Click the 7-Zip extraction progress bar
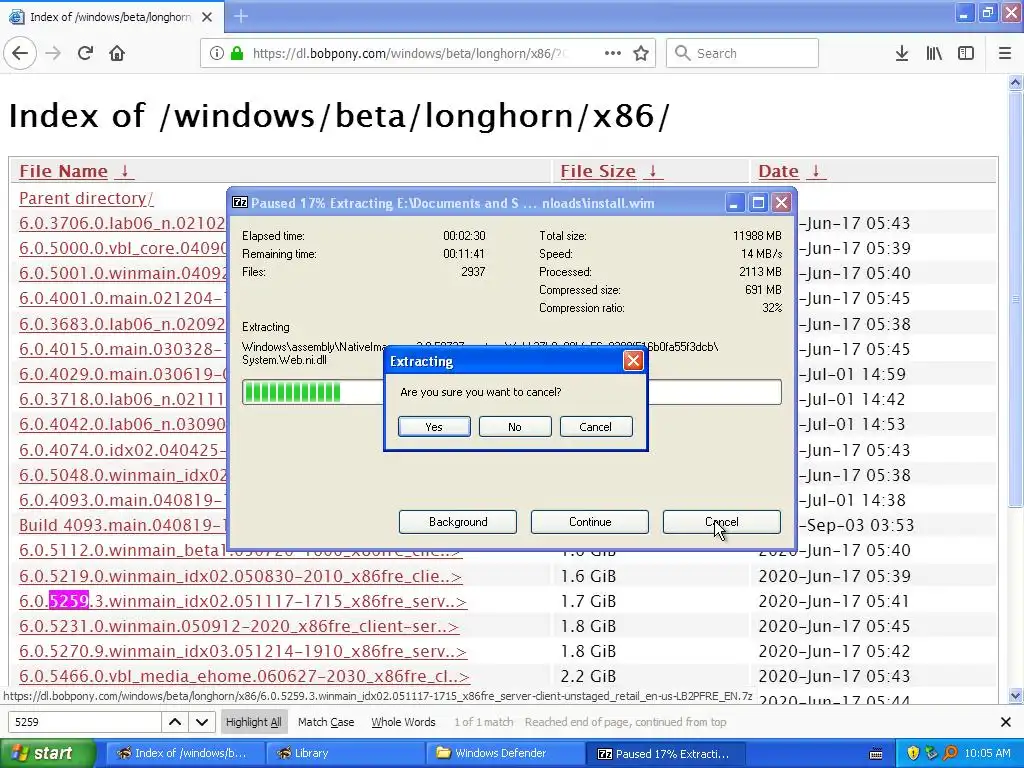1024x768 pixels. coord(511,392)
